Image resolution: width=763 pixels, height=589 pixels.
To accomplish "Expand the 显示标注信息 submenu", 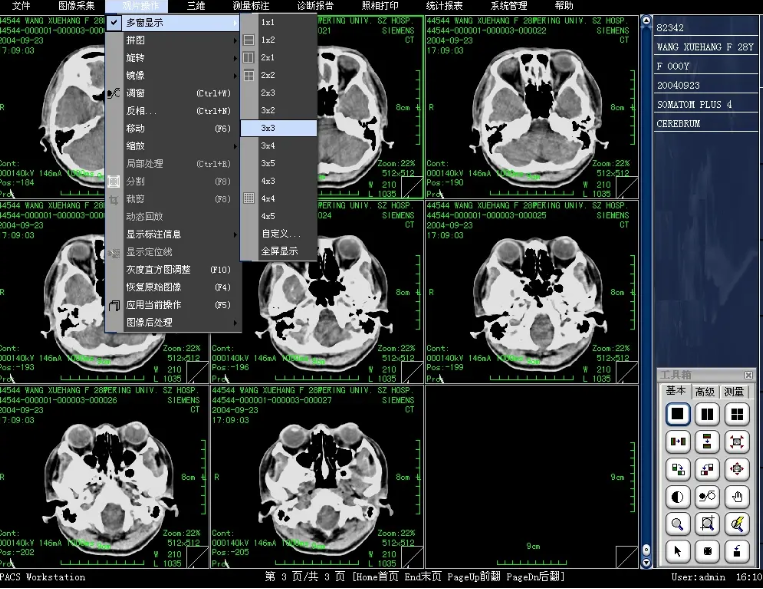I will coord(174,235).
